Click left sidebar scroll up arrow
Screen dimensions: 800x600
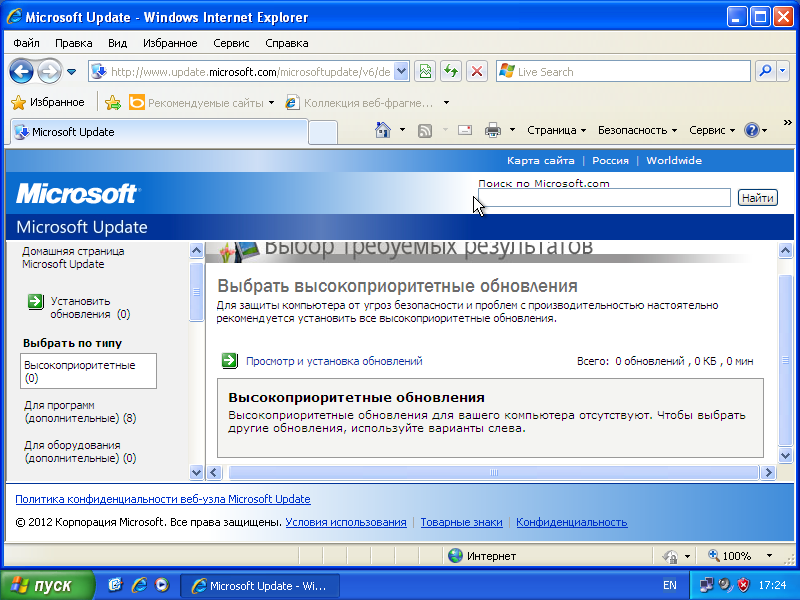pos(196,251)
